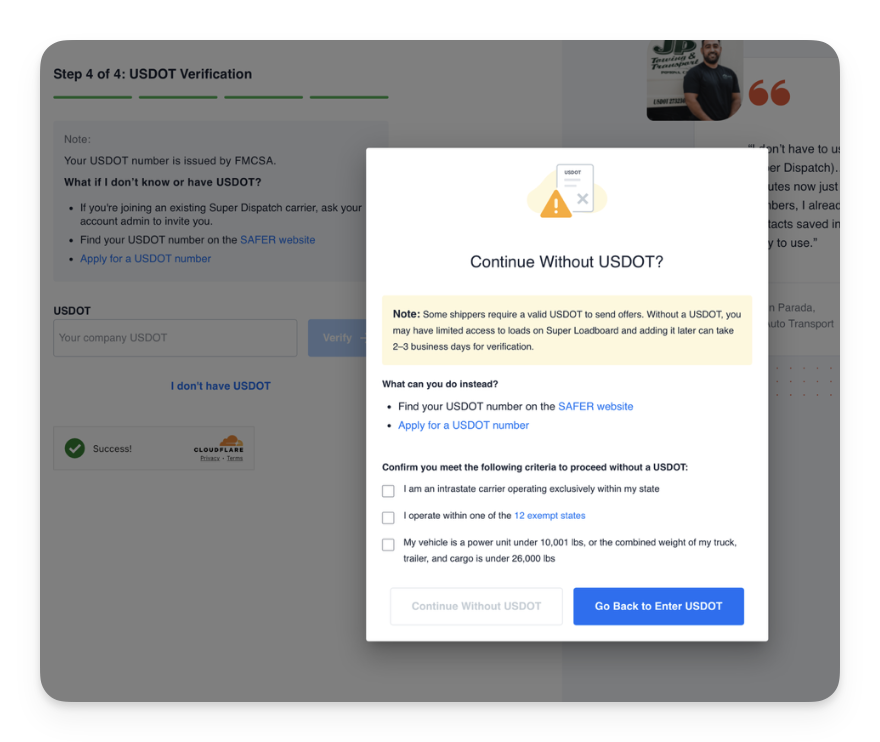Image resolution: width=880 pixels, height=742 pixels.
Task: Check the vehicle weight under 10,001 lbs checkbox
Action: [388, 544]
